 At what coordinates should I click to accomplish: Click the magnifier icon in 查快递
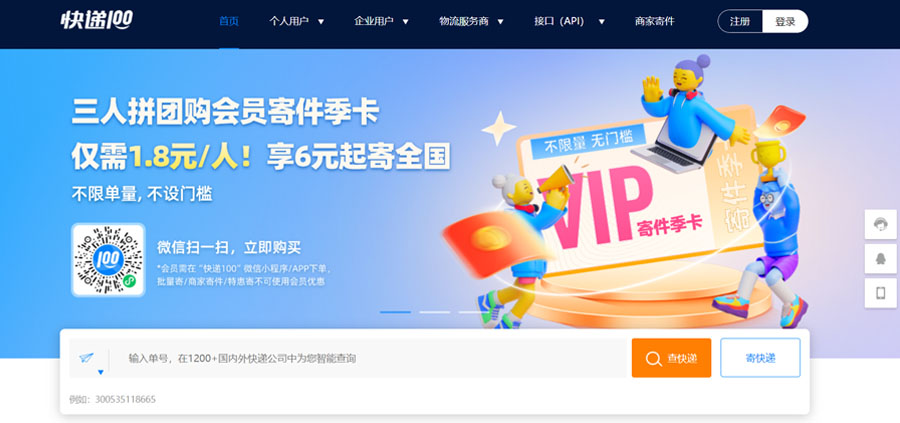coord(653,359)
